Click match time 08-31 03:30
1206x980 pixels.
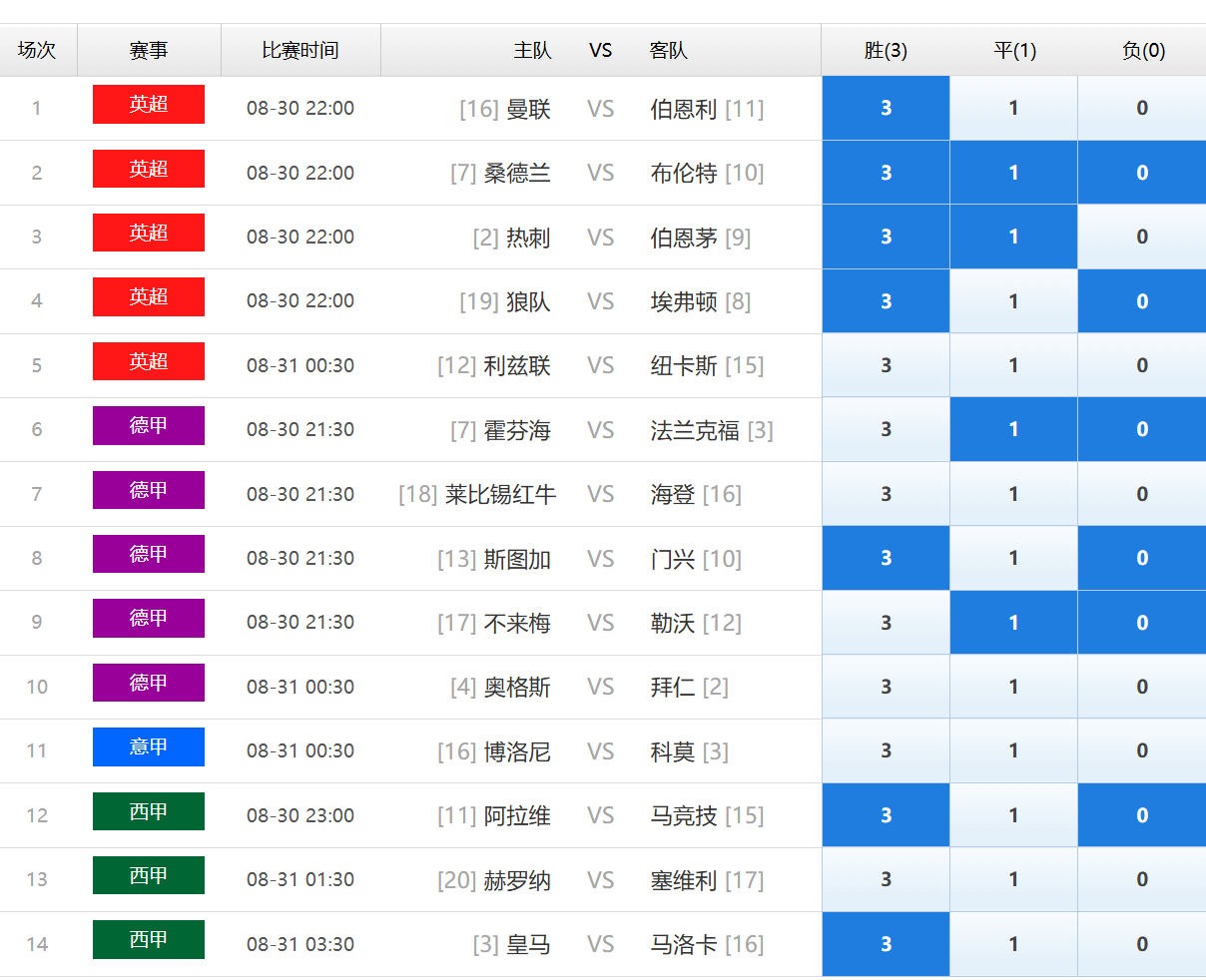click(x=301, y=944)
